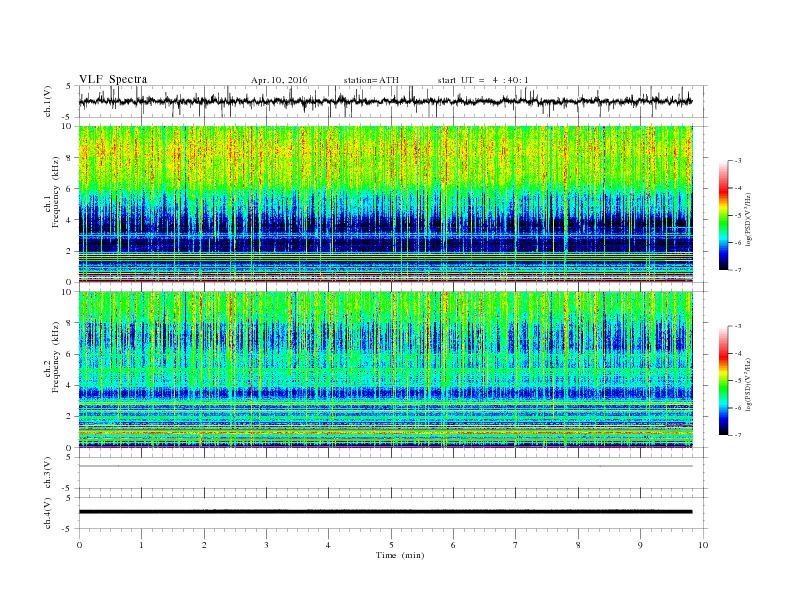This screenshot has height=612, width=792.
Task: Click the "5" tick on the Time axis
Action: (391, 545)
